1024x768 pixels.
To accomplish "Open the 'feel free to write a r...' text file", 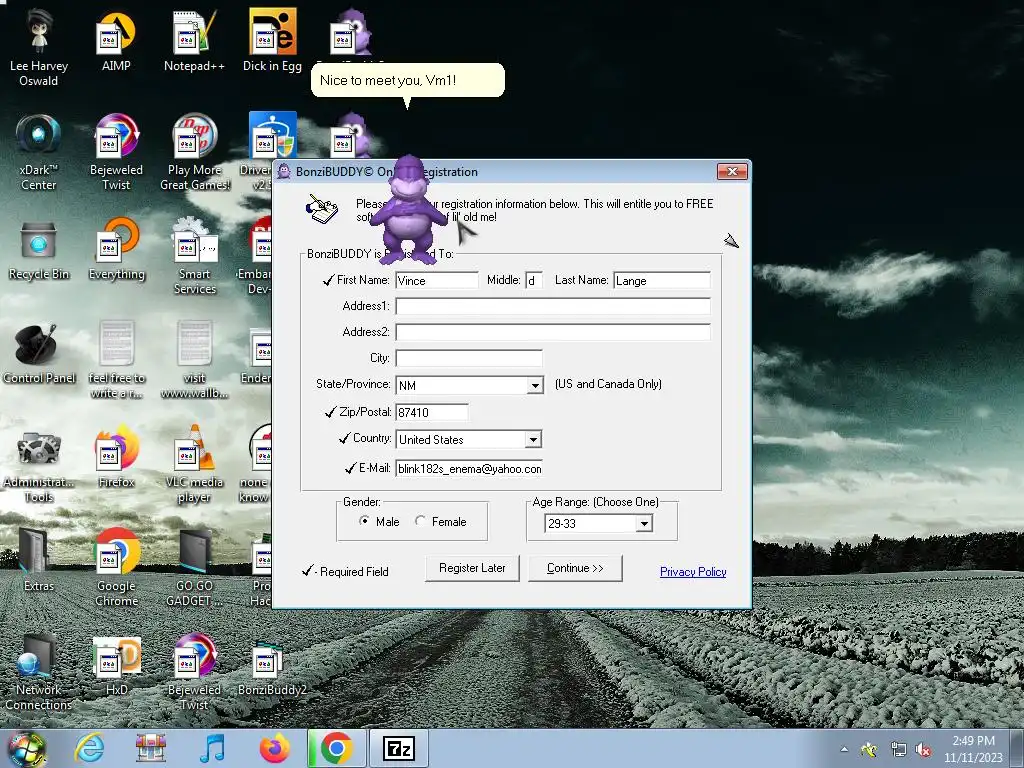I will [x=116, y=360].
